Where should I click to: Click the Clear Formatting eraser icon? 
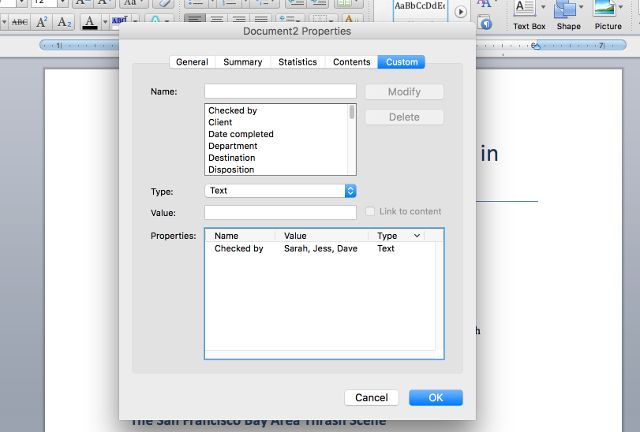click(x=162, y=3)
